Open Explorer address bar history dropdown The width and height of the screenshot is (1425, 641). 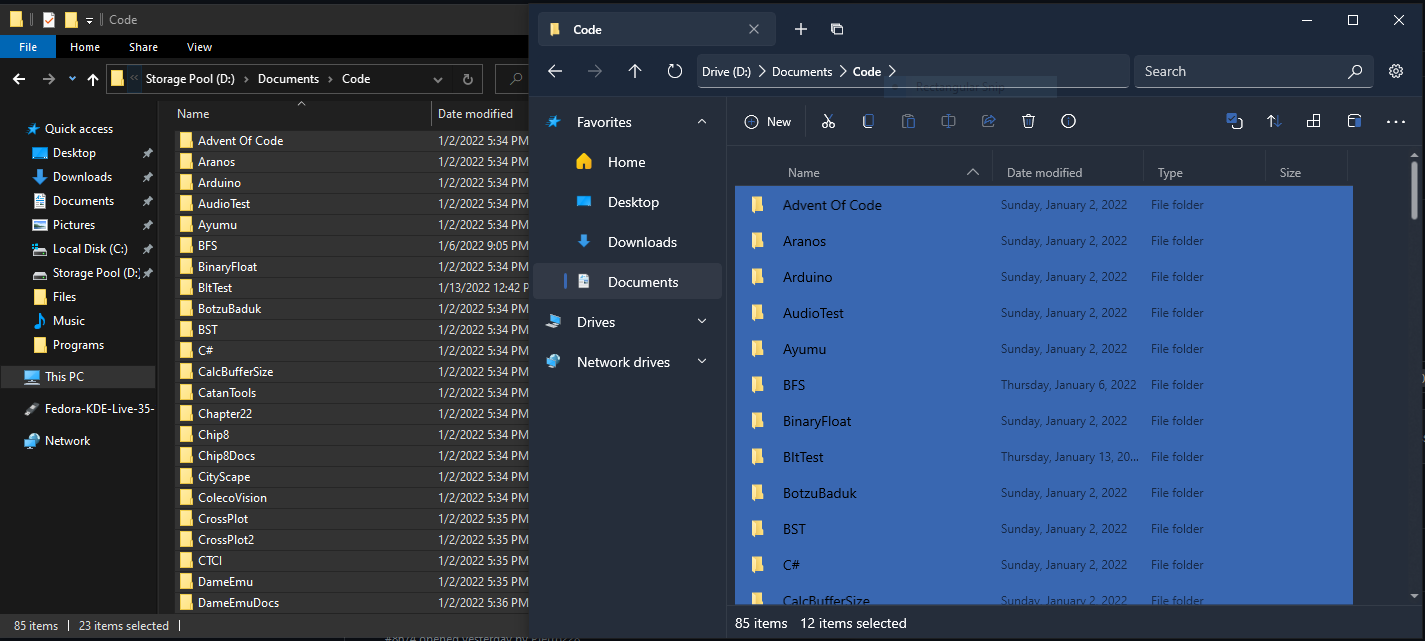437,79
